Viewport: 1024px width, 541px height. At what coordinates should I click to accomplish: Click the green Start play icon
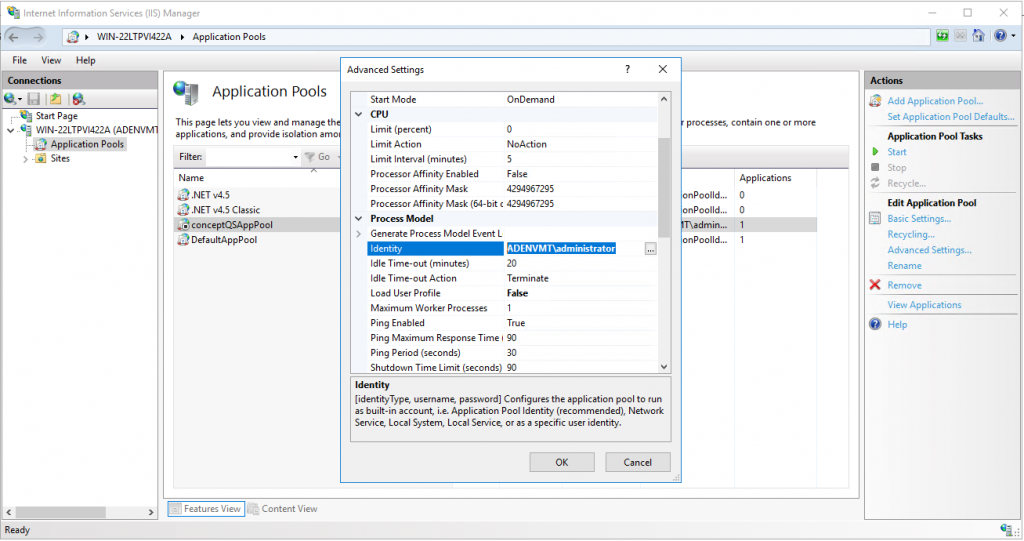point(875,152)
